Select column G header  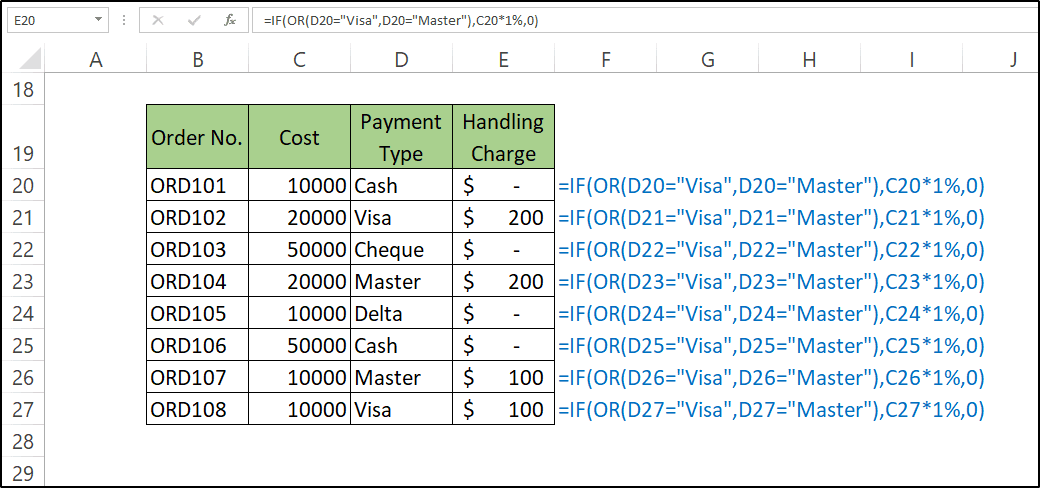pyautogui.click(x=708, y=60)
